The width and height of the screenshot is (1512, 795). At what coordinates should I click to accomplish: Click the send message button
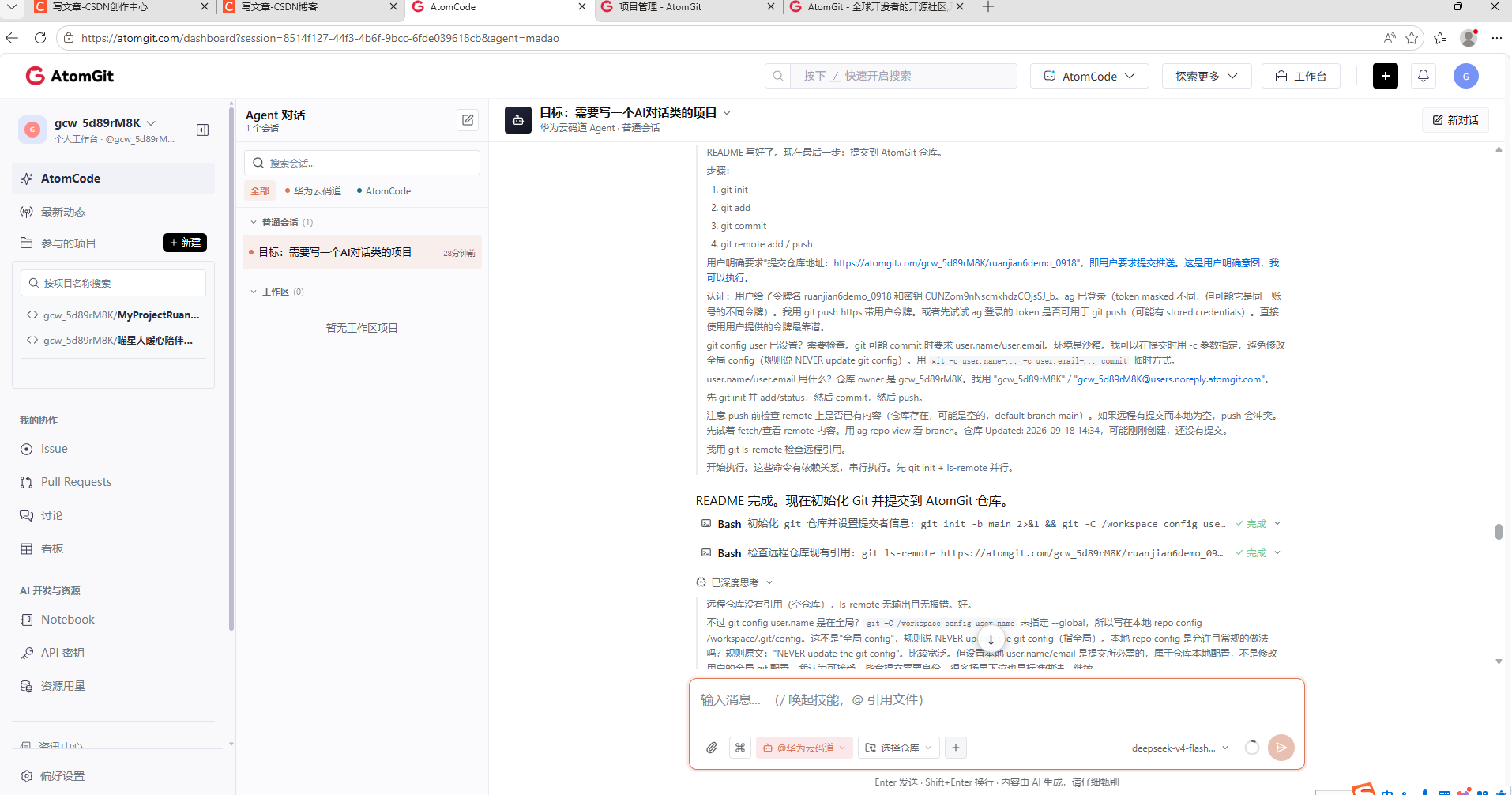1281,748
